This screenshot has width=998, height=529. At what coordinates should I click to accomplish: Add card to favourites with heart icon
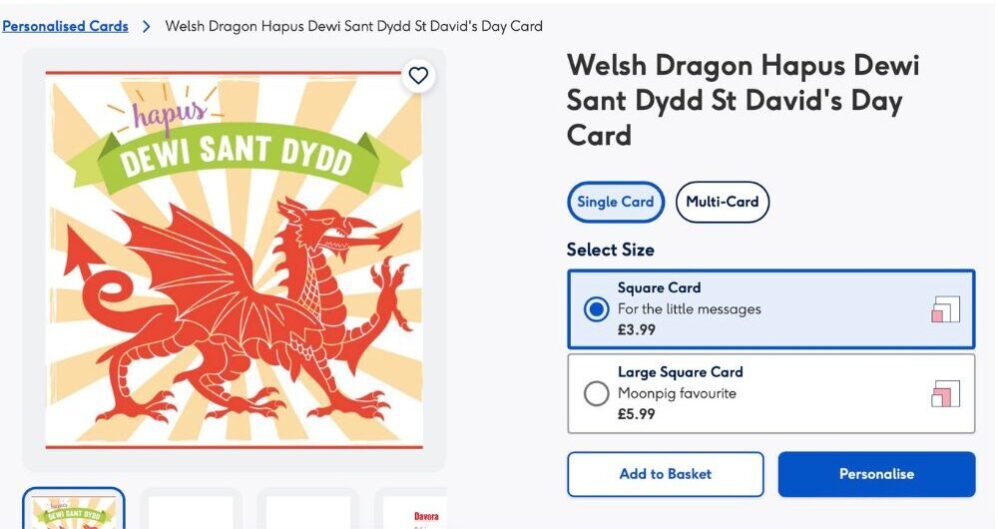[418, 75]
